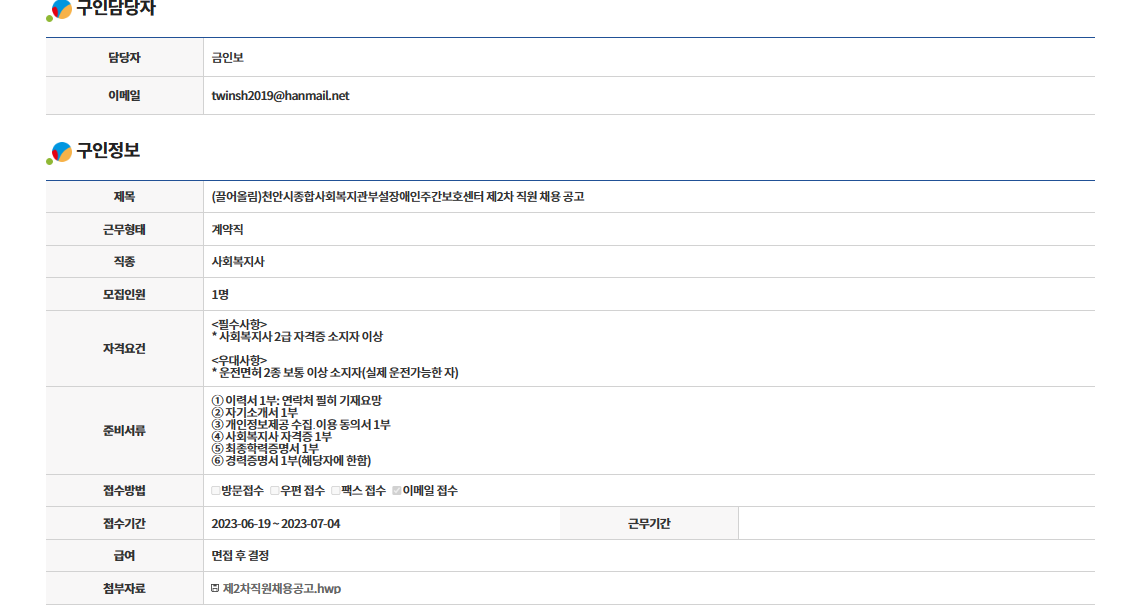Click the 구인담당자 section colored circle icon
Image resolution: width=1130 pixels, height=611 pixels.
60,10
